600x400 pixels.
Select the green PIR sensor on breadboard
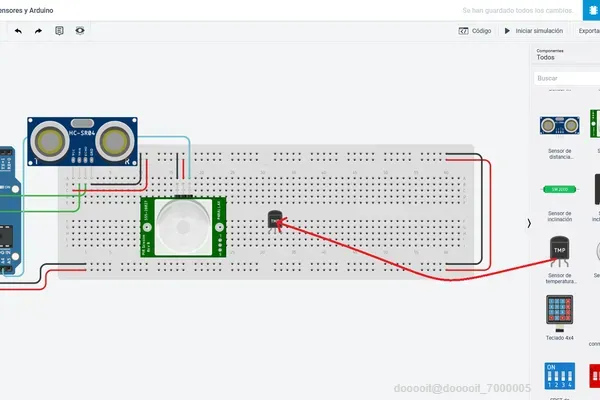tap(183, 227)
